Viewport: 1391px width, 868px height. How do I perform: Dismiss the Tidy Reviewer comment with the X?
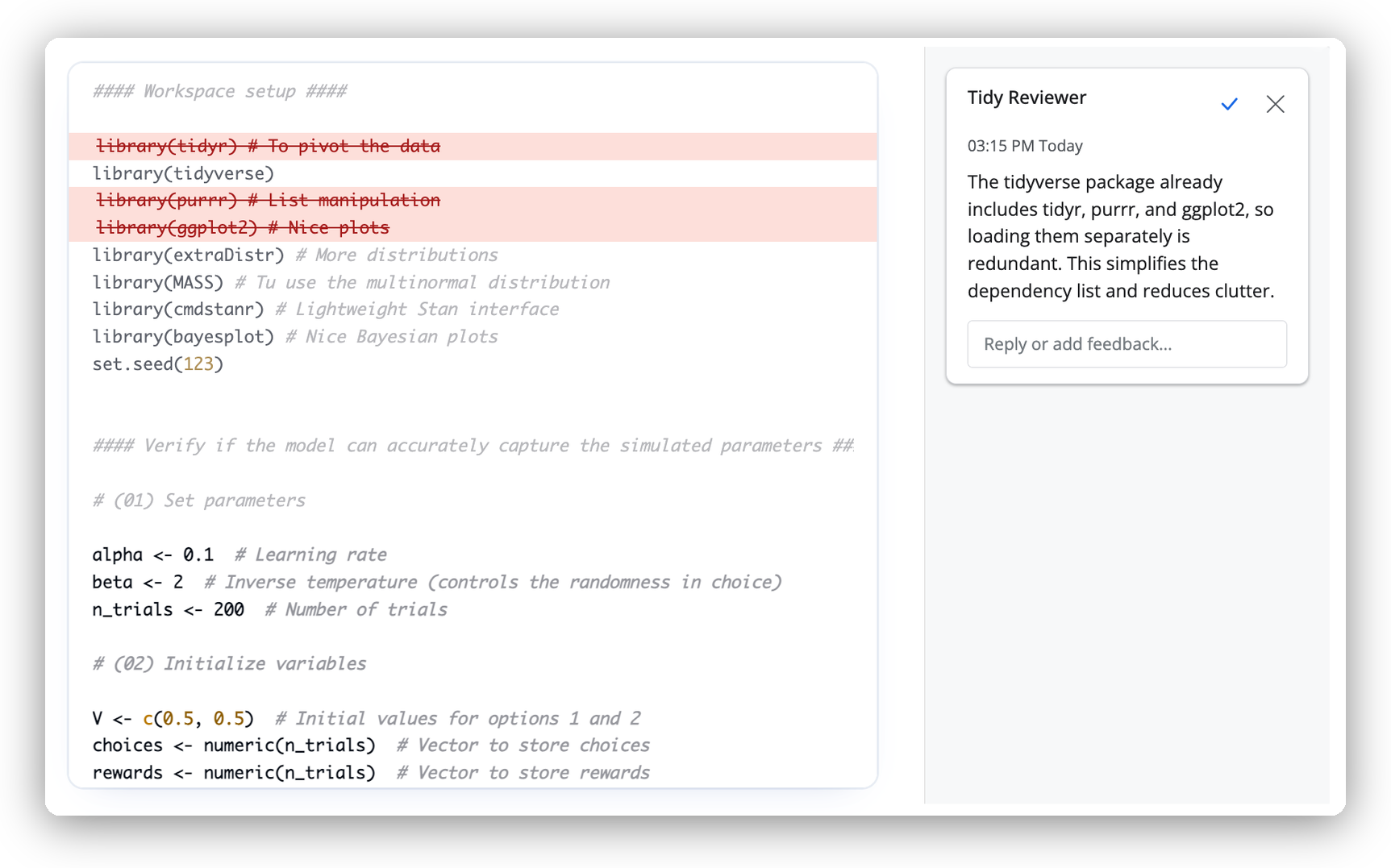[1275, 104]
